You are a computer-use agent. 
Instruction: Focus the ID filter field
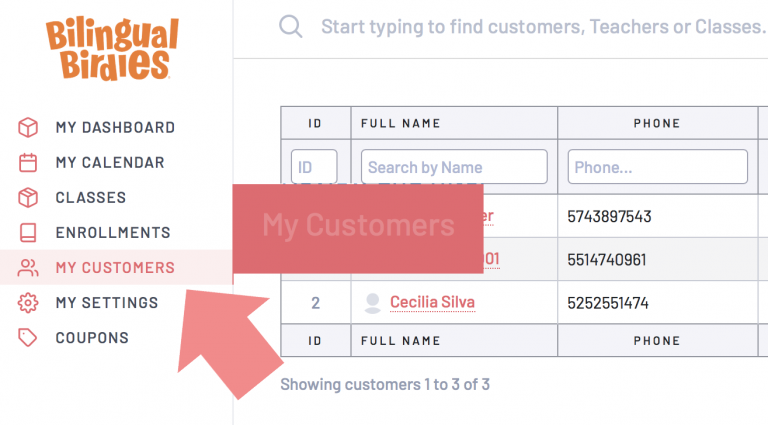click(314, 167)
